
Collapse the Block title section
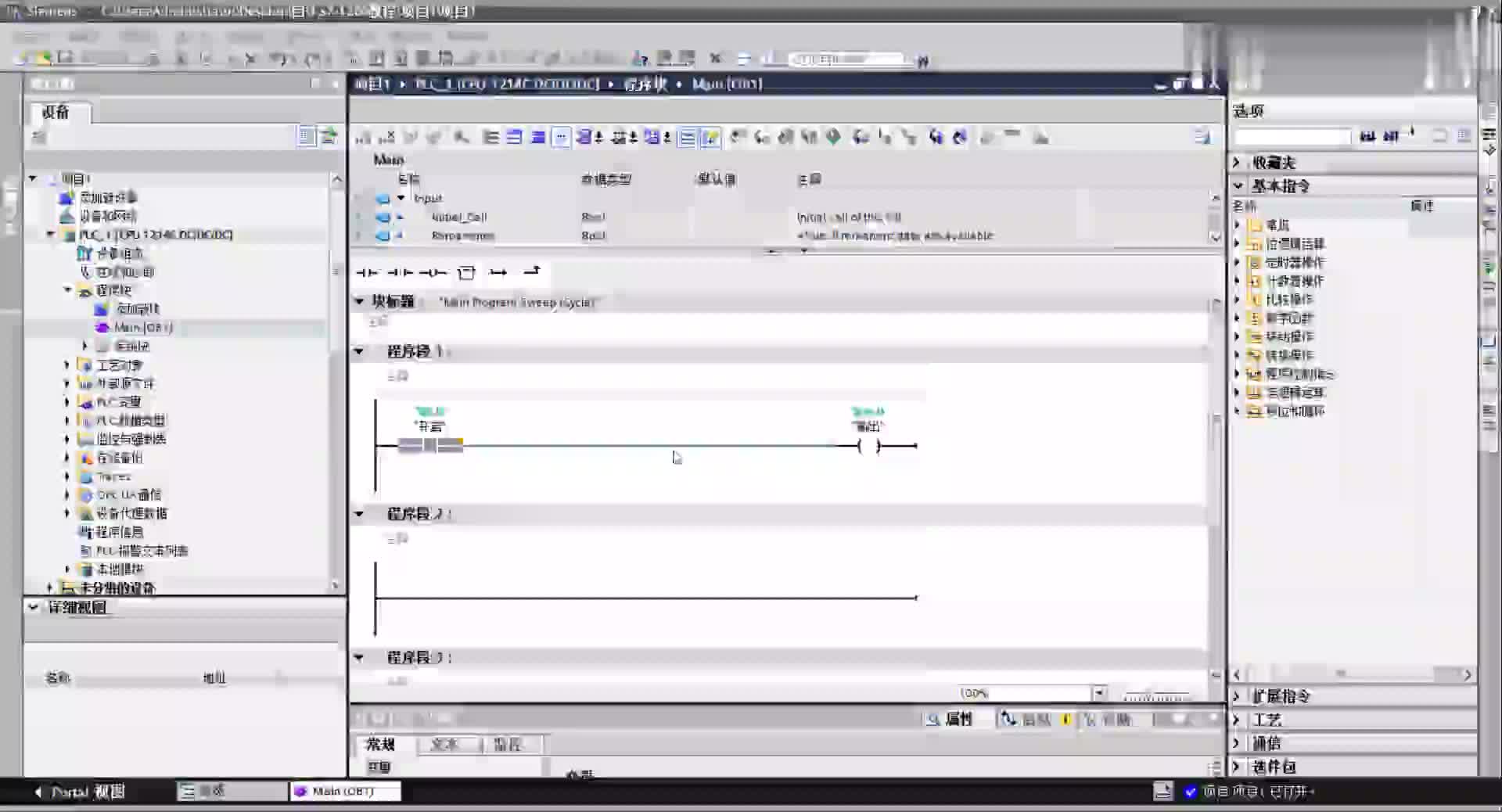coord(359,301)
